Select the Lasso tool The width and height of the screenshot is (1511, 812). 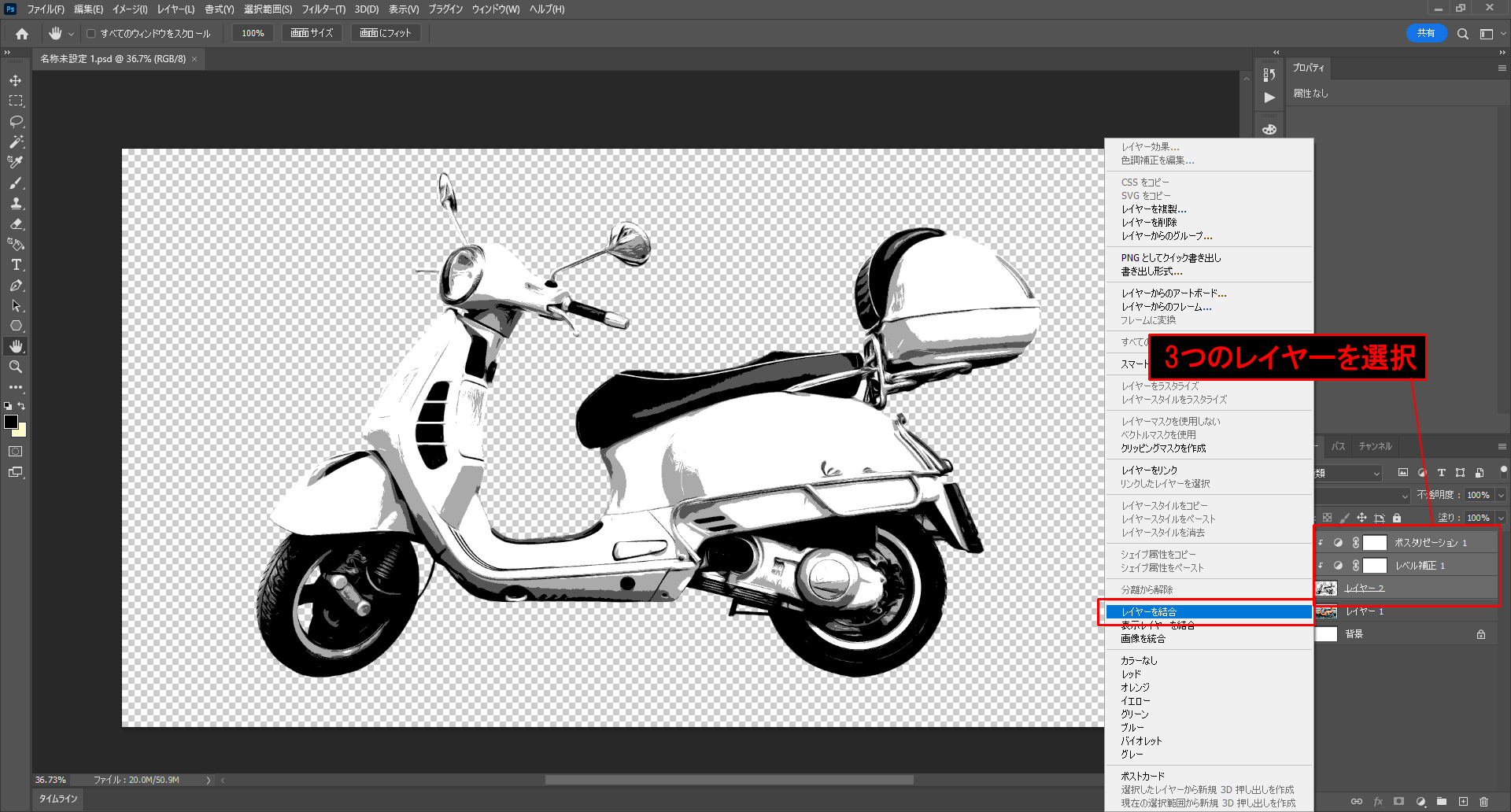pyautogui.click(x=16, y=121)
